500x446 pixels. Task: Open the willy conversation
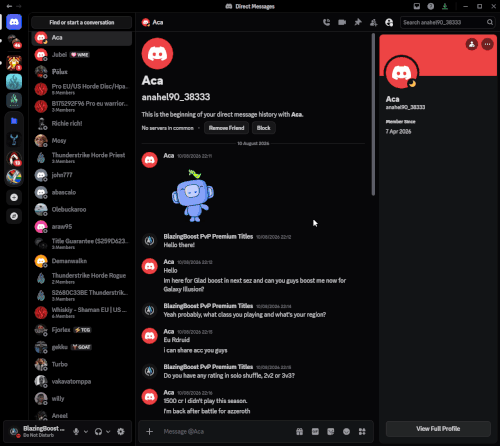[x=82, y=399]
